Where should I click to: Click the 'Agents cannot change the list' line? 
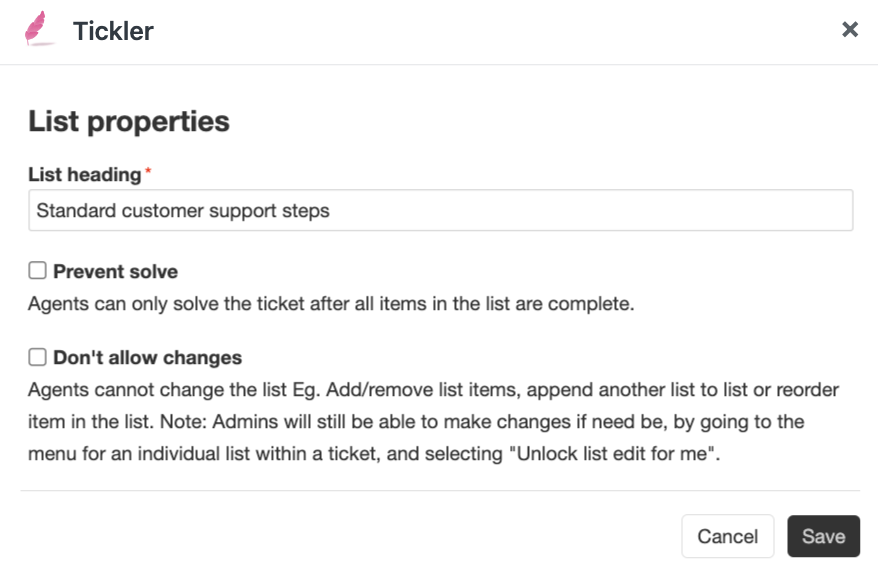click(433, 390)
